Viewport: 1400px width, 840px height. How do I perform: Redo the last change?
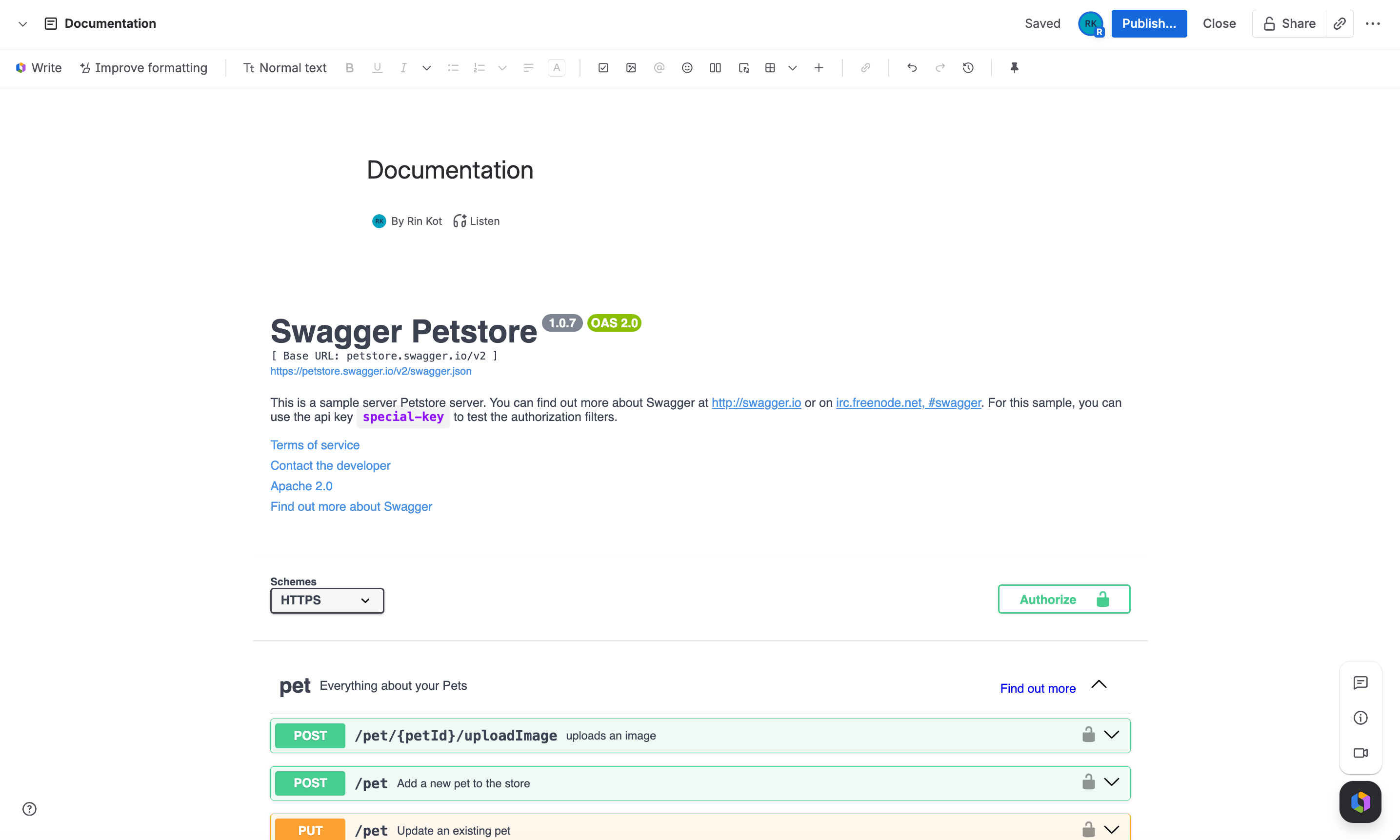pos(940,68)
